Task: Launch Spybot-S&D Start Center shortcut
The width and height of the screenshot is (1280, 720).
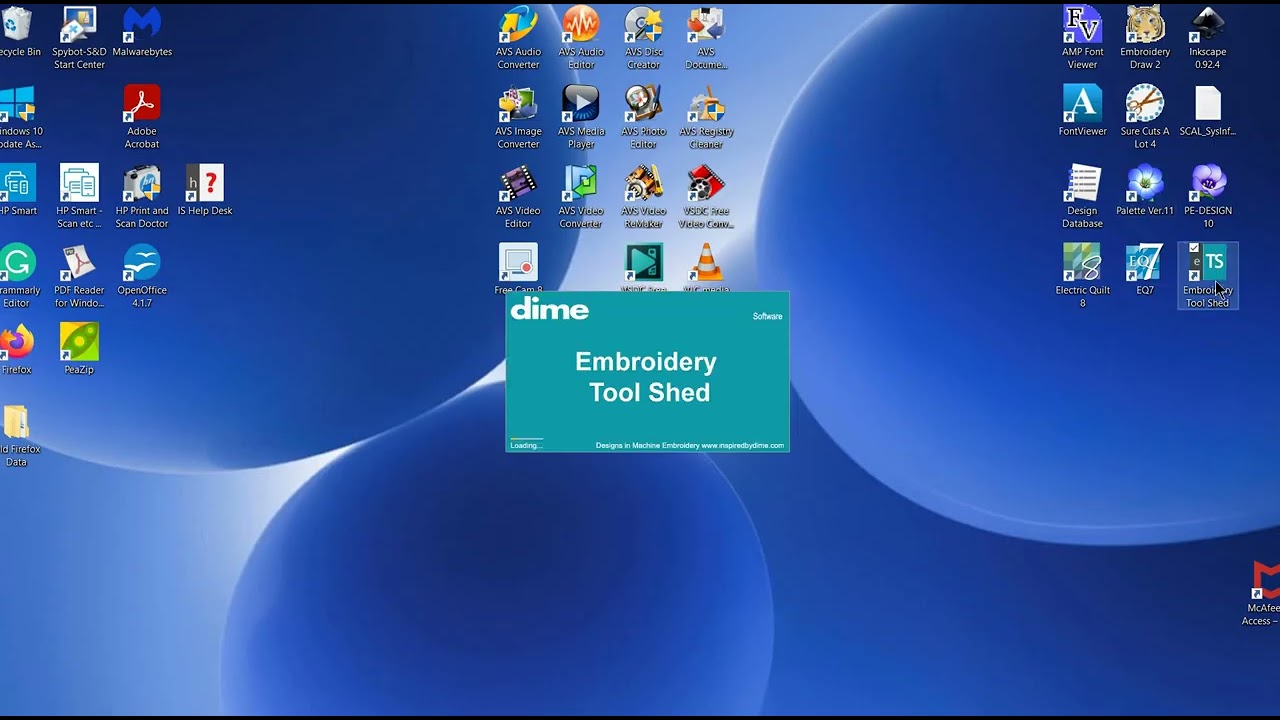Action: (x=79, y=37)
